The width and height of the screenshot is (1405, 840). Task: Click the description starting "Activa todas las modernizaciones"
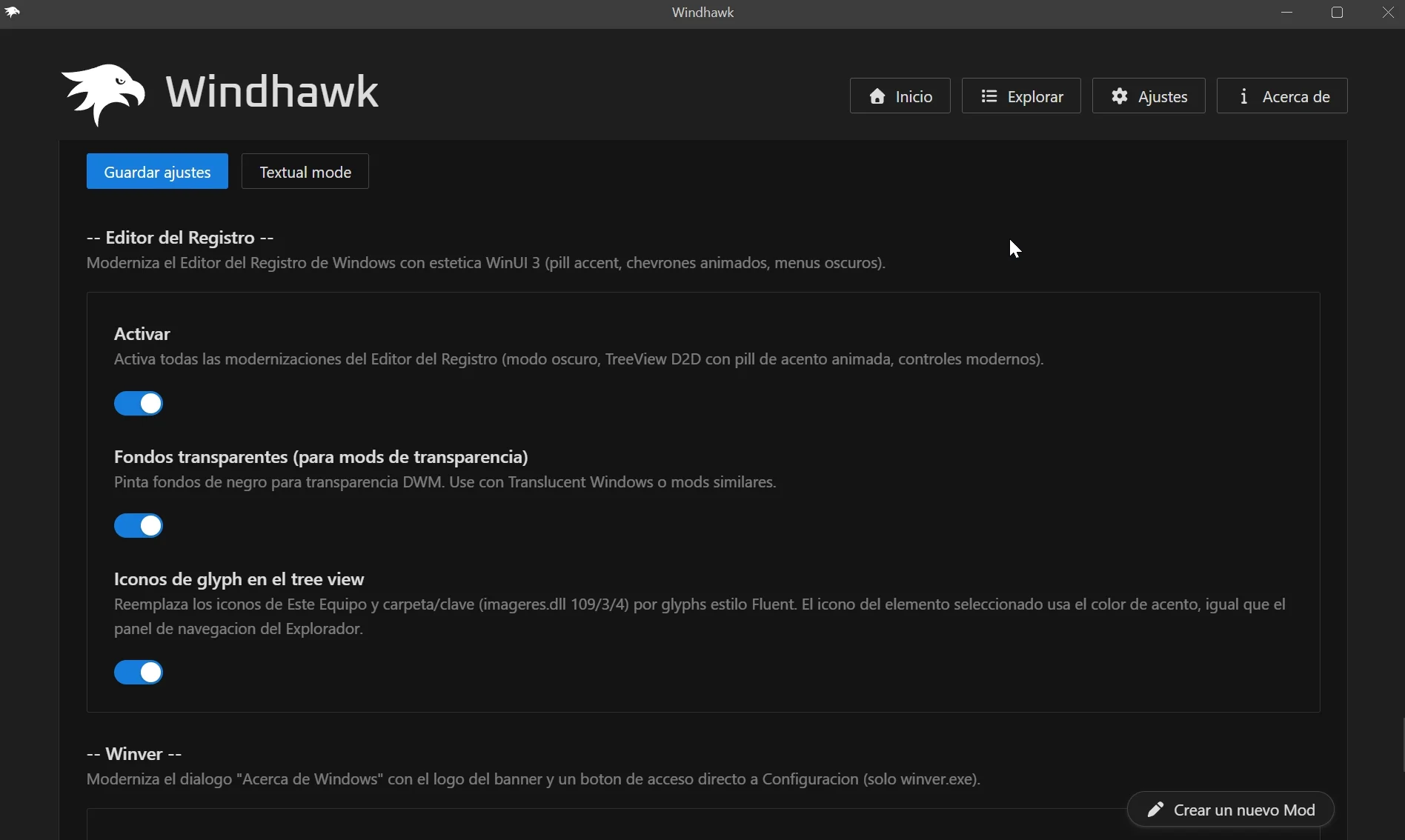(x=579, y=360)
